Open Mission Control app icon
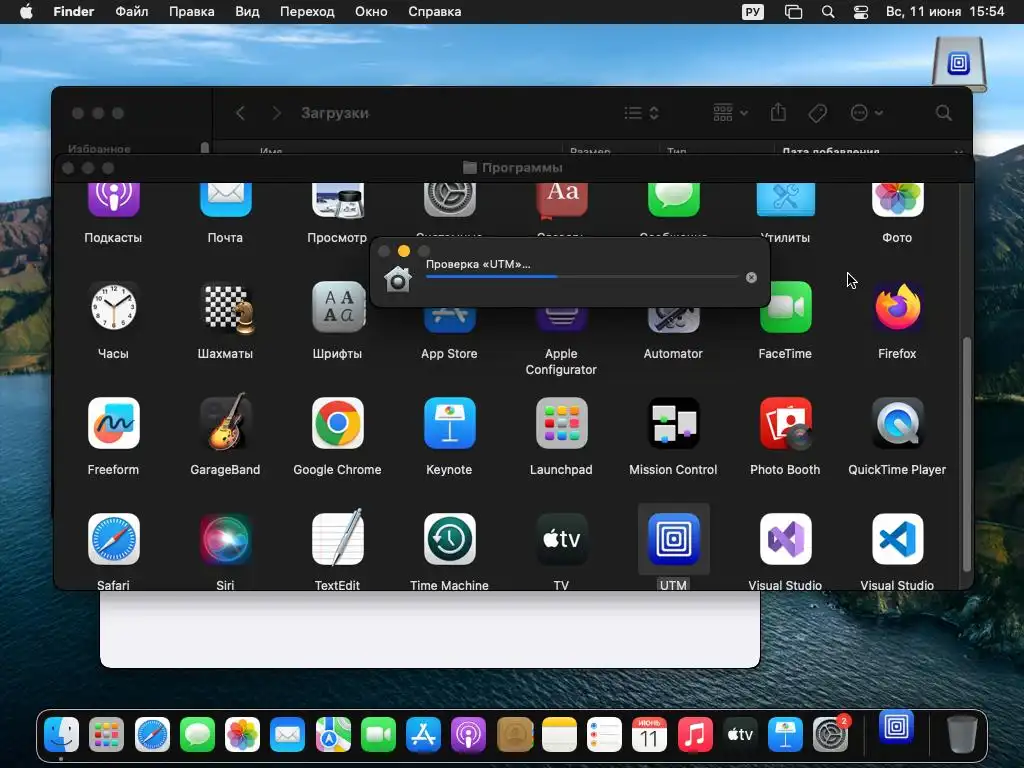This screenshot has height=768, width=1024. 673,423
